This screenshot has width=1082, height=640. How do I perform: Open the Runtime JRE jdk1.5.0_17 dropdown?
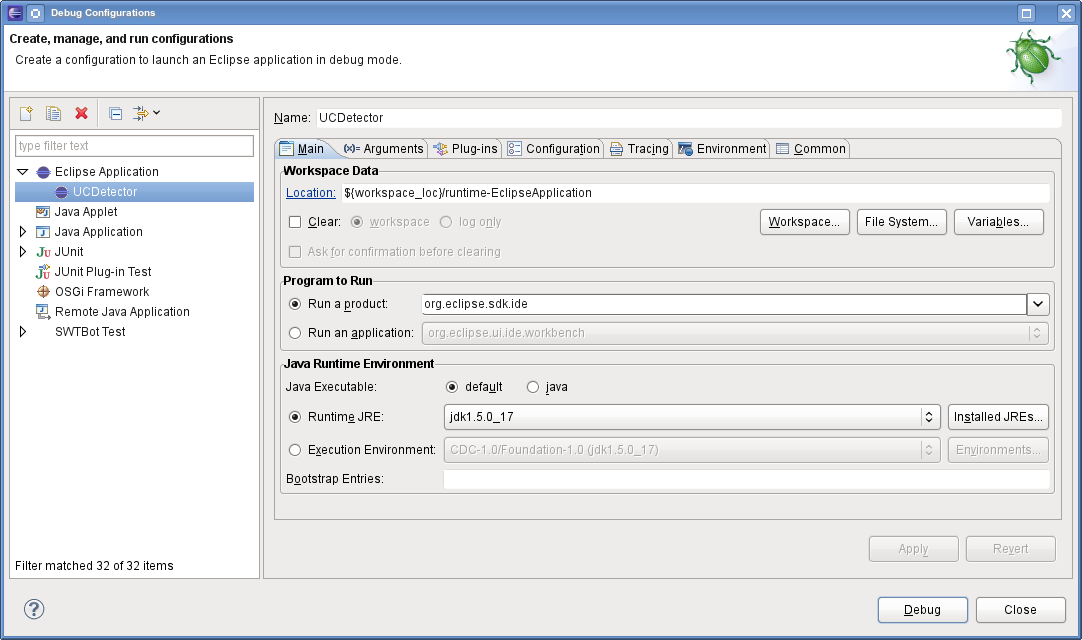pos(692,417)
